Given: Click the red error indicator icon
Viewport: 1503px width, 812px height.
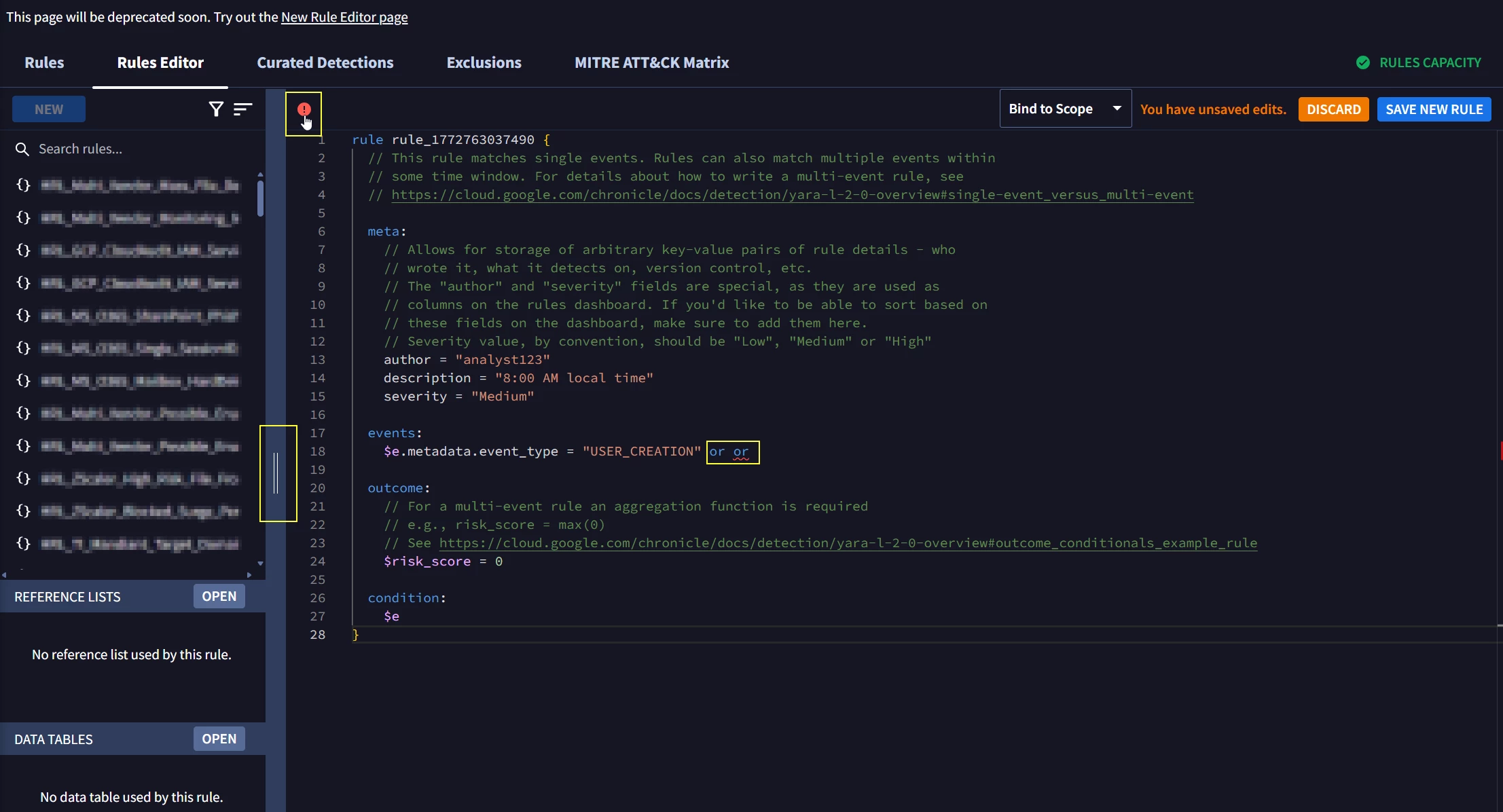Looking at the screenshot, I should [304, 109].
